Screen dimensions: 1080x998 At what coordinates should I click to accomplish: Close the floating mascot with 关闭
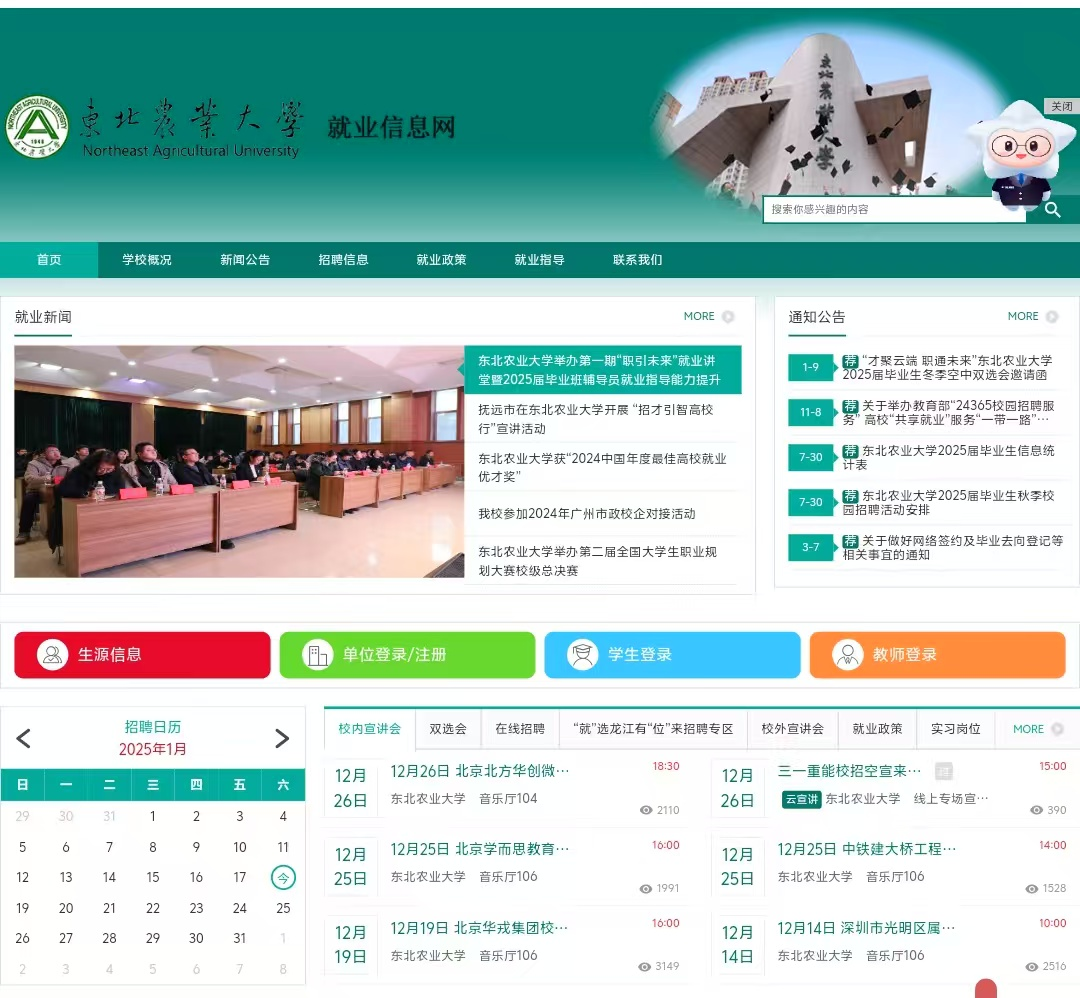pos(1060,106)
